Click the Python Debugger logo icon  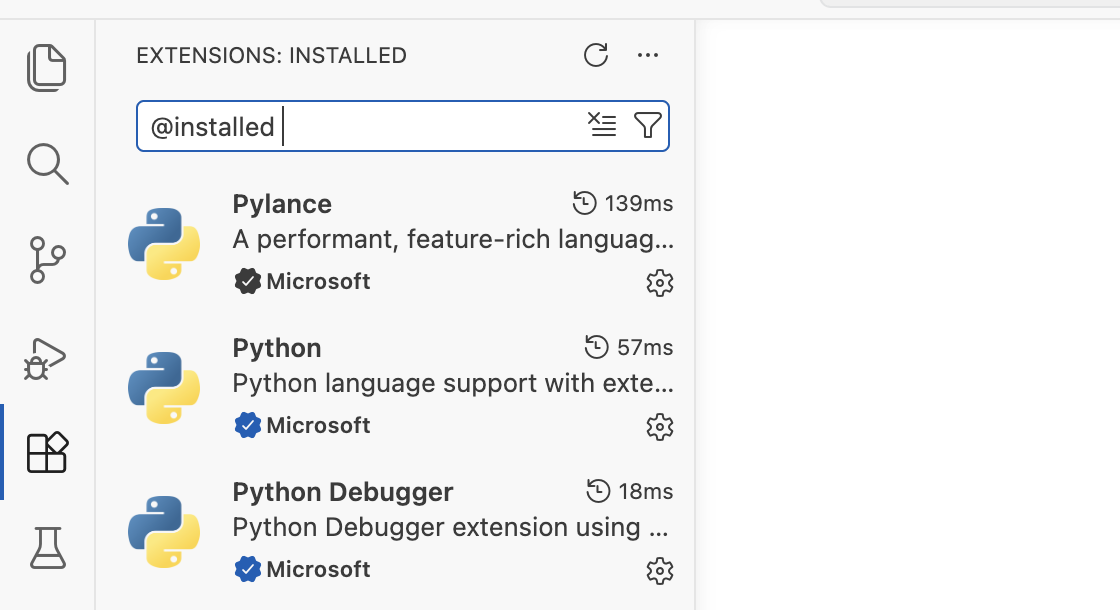(x=164, y=531)
